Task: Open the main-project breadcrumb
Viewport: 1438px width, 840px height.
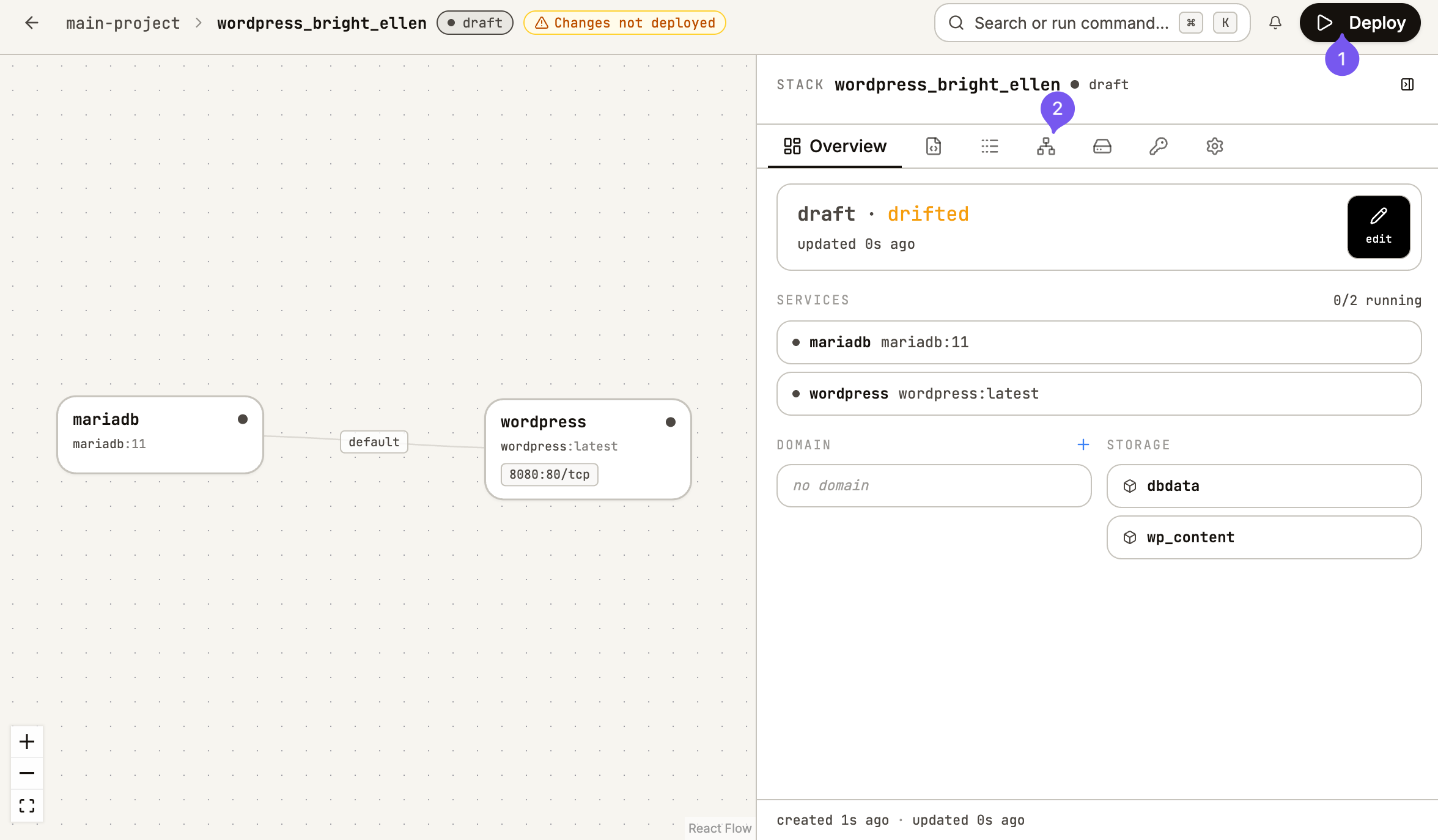Action: [x=123, y=23]
